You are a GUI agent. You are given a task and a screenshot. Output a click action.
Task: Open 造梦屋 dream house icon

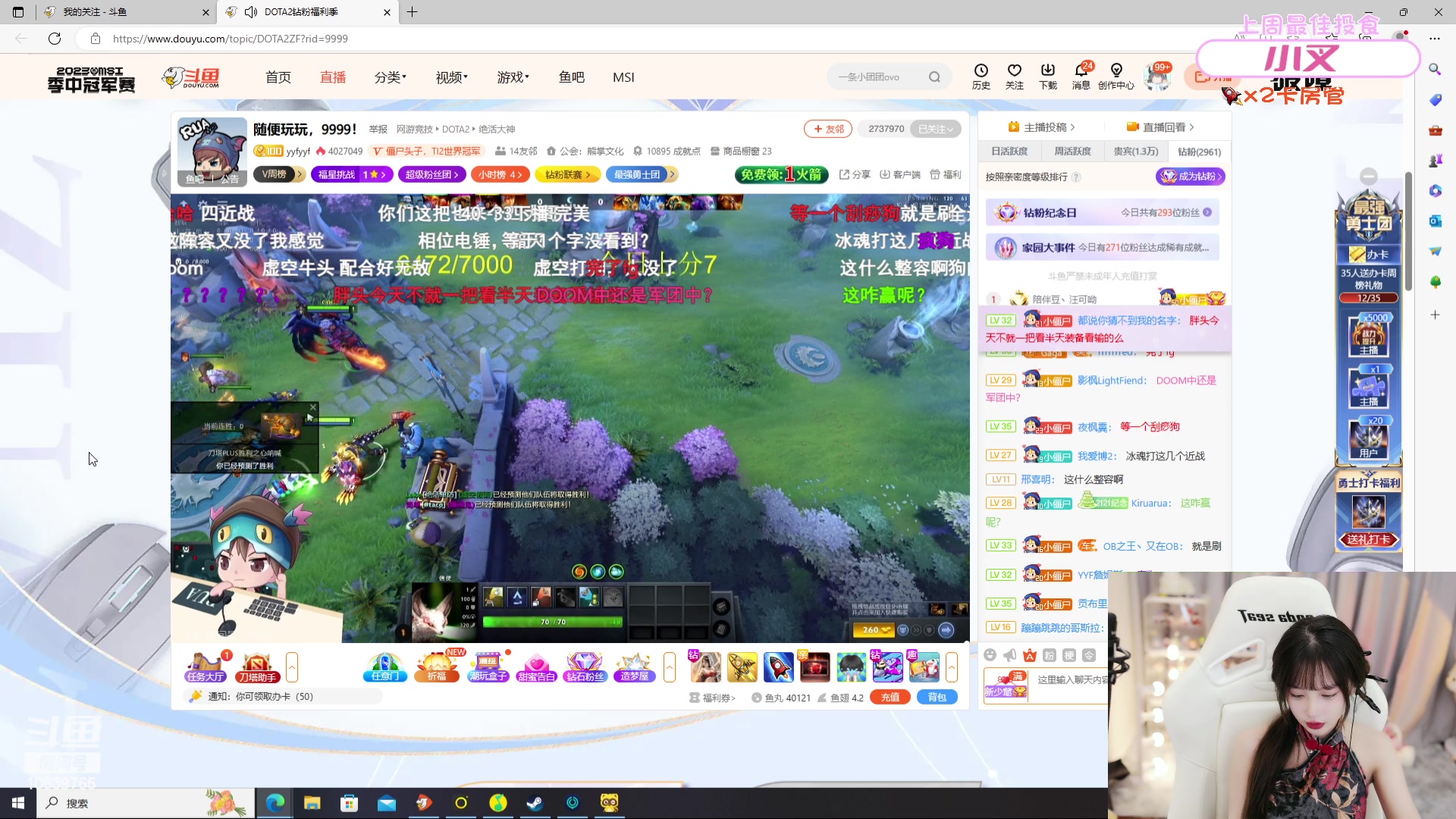pos(635,667)
